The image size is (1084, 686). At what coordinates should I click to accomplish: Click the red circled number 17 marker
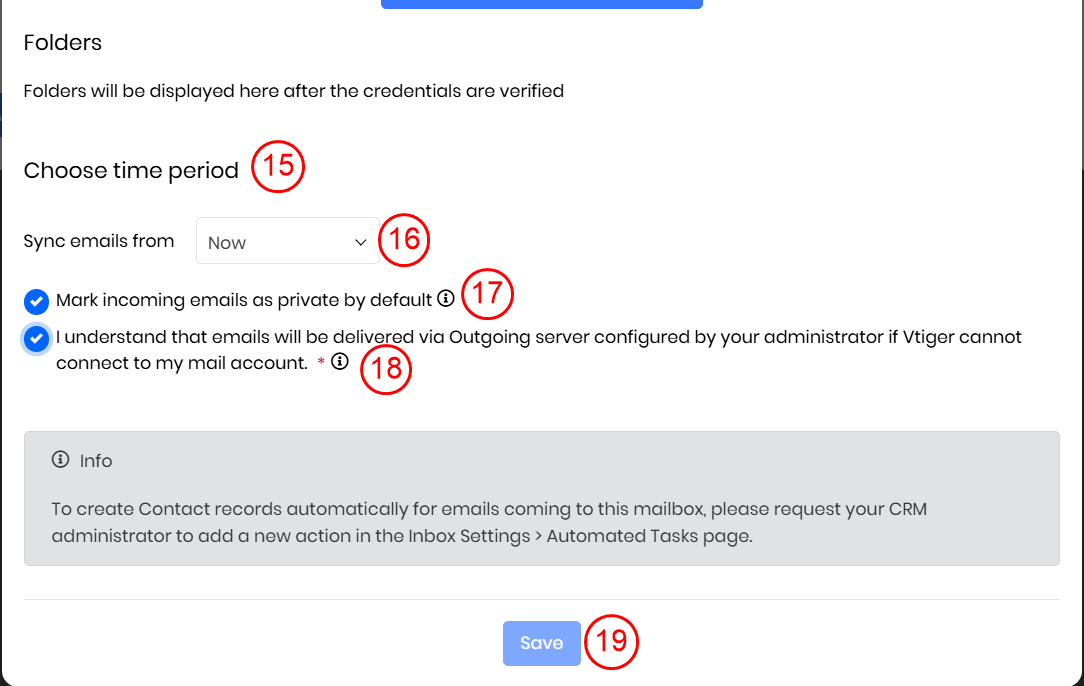pos(487,294)
